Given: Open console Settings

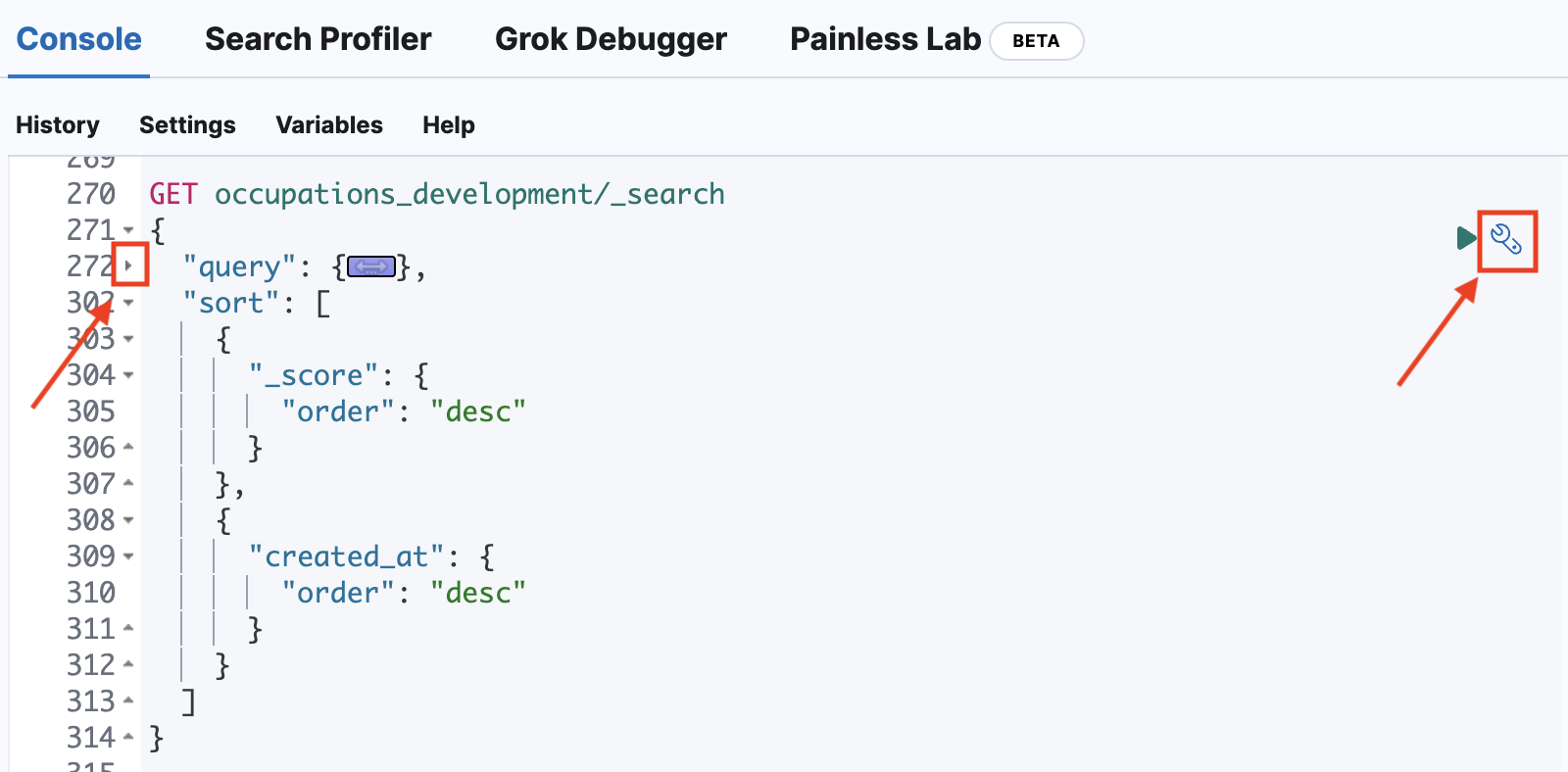Looking at the screenshot, I should click(x=187, y=125).
